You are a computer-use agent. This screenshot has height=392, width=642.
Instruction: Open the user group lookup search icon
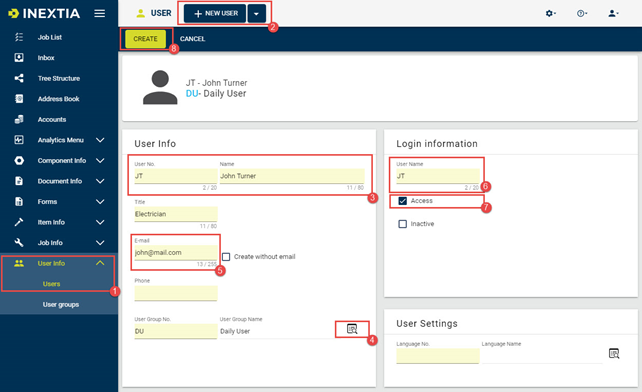(x=352, y=329)
